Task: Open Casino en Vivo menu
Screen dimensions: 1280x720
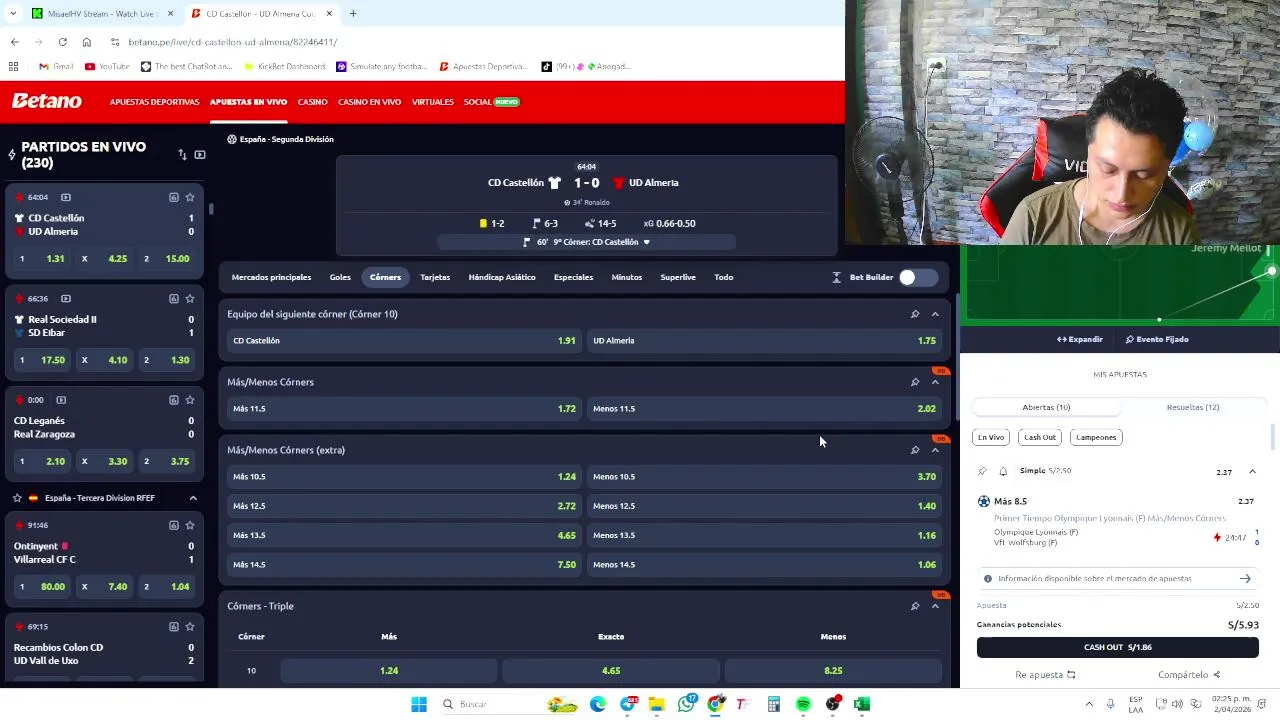Action: 369,102
